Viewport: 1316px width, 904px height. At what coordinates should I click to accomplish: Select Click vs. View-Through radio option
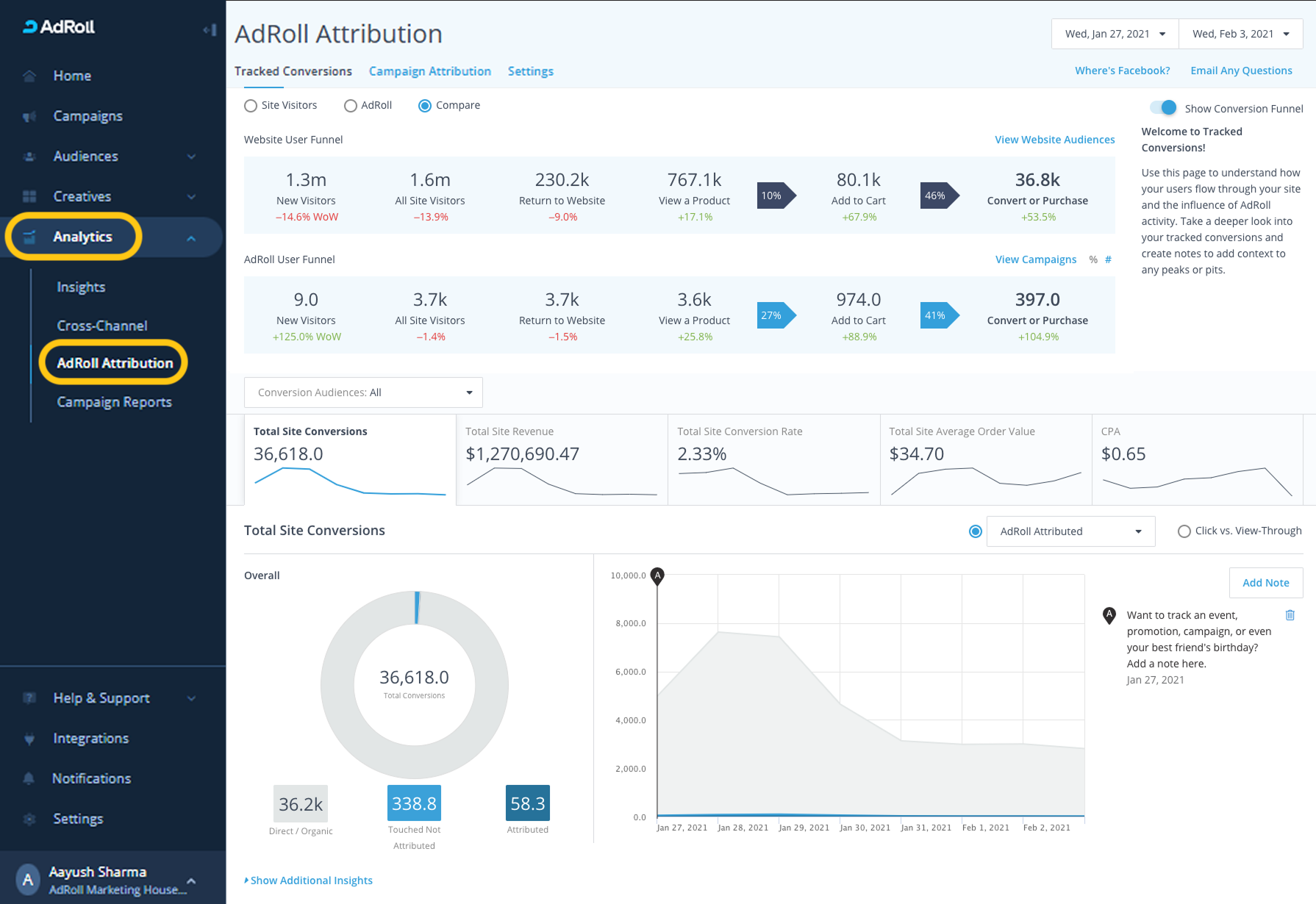(1184, 531)
